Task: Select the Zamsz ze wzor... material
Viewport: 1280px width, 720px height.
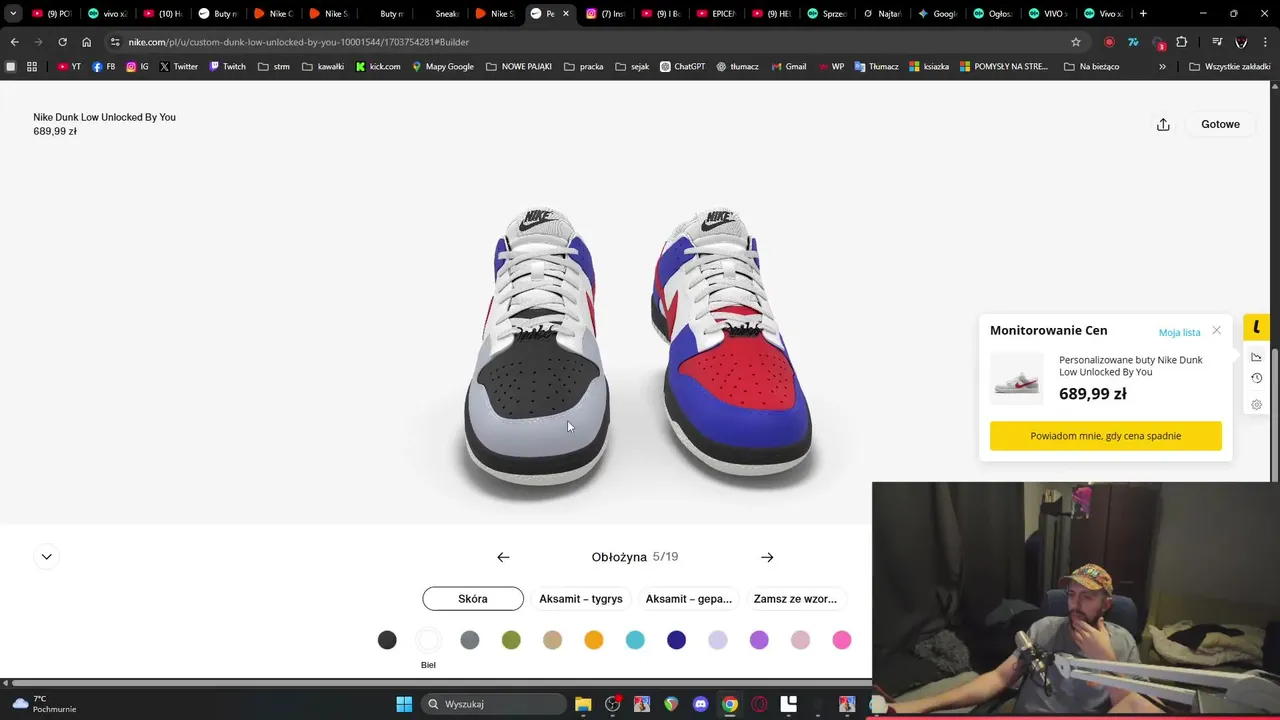Action: pyautogui.click(x=795, y=599)
